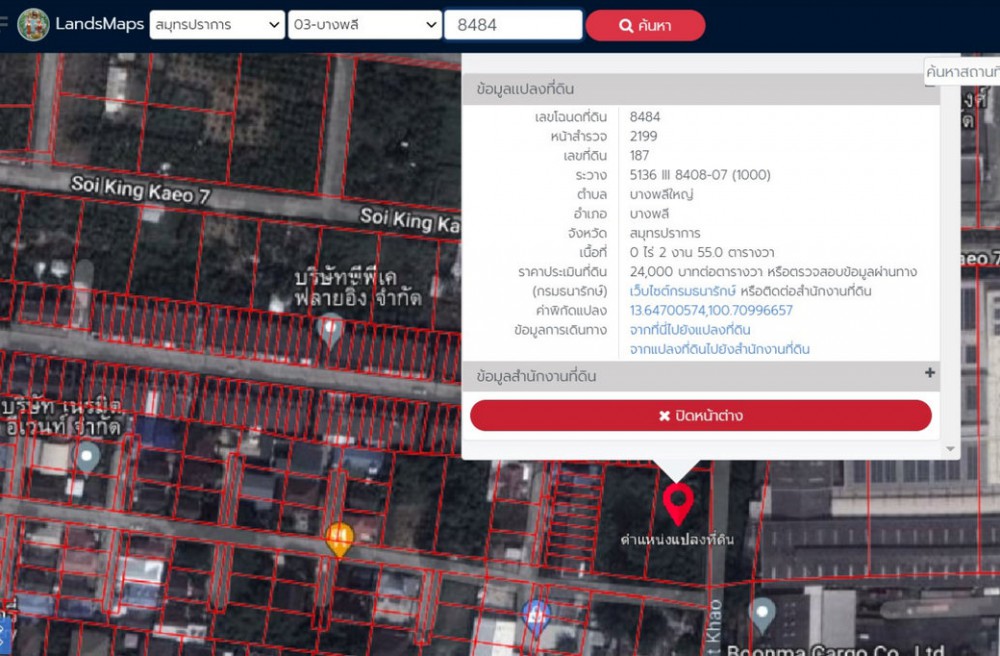Click the grey marker near Boonma Cargo
1000x656 pixels.
[762, 612]
